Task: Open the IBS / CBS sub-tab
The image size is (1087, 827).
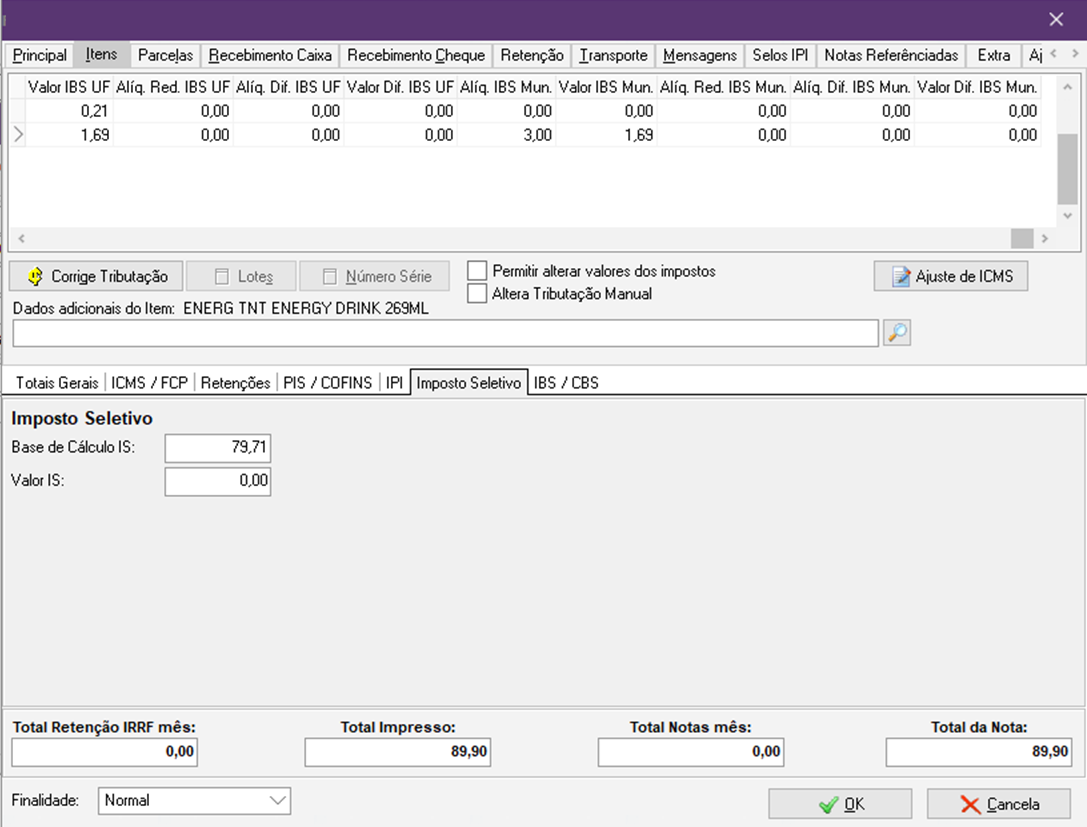Action: point(566,383)
